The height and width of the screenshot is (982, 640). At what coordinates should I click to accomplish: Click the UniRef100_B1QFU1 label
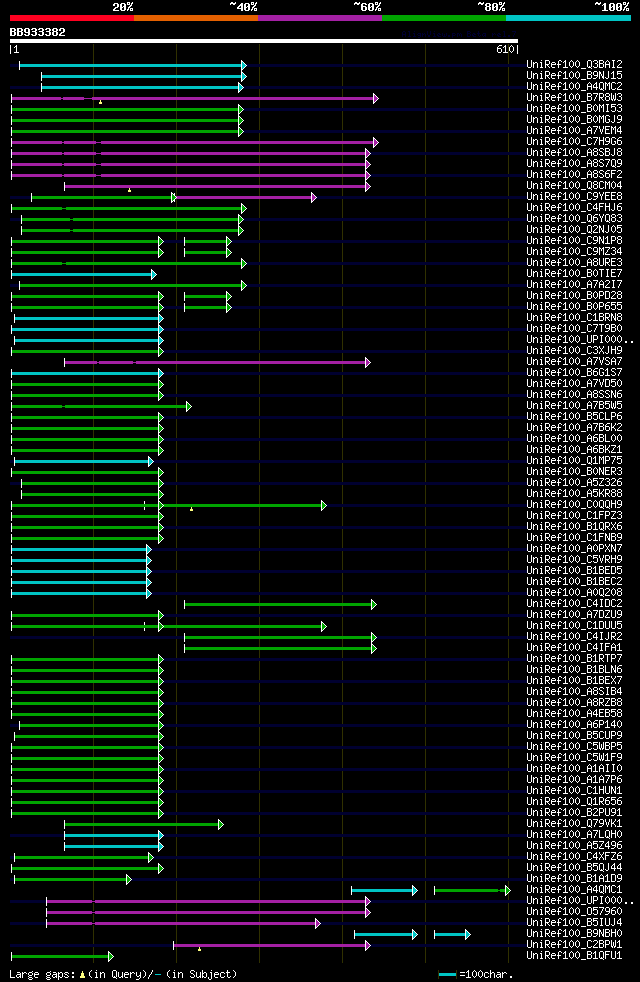[574, 956]
